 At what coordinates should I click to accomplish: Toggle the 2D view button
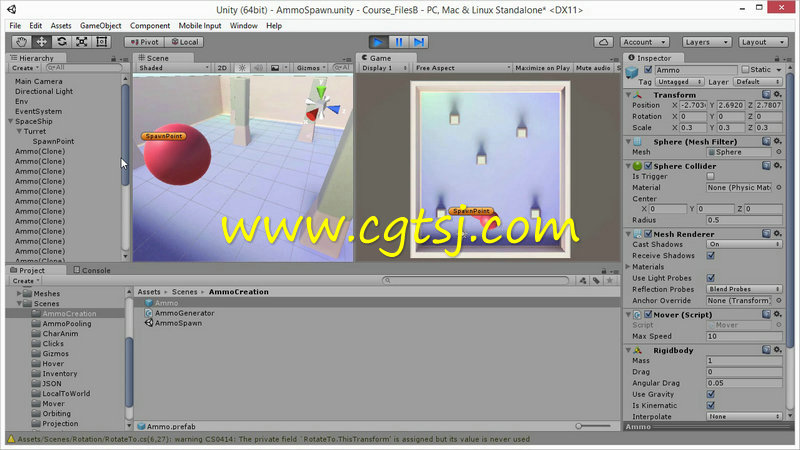pos(222,68)
